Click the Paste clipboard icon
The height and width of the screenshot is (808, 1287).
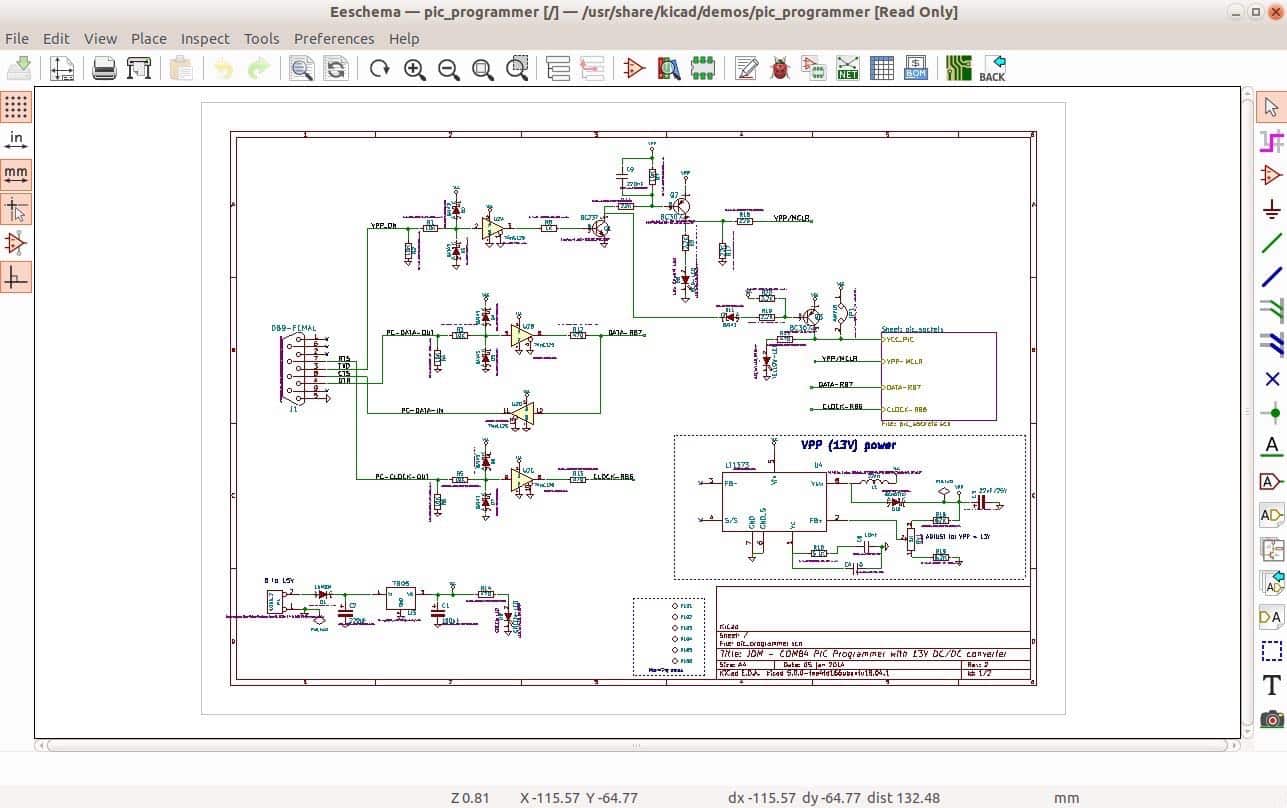pos(181,68)
